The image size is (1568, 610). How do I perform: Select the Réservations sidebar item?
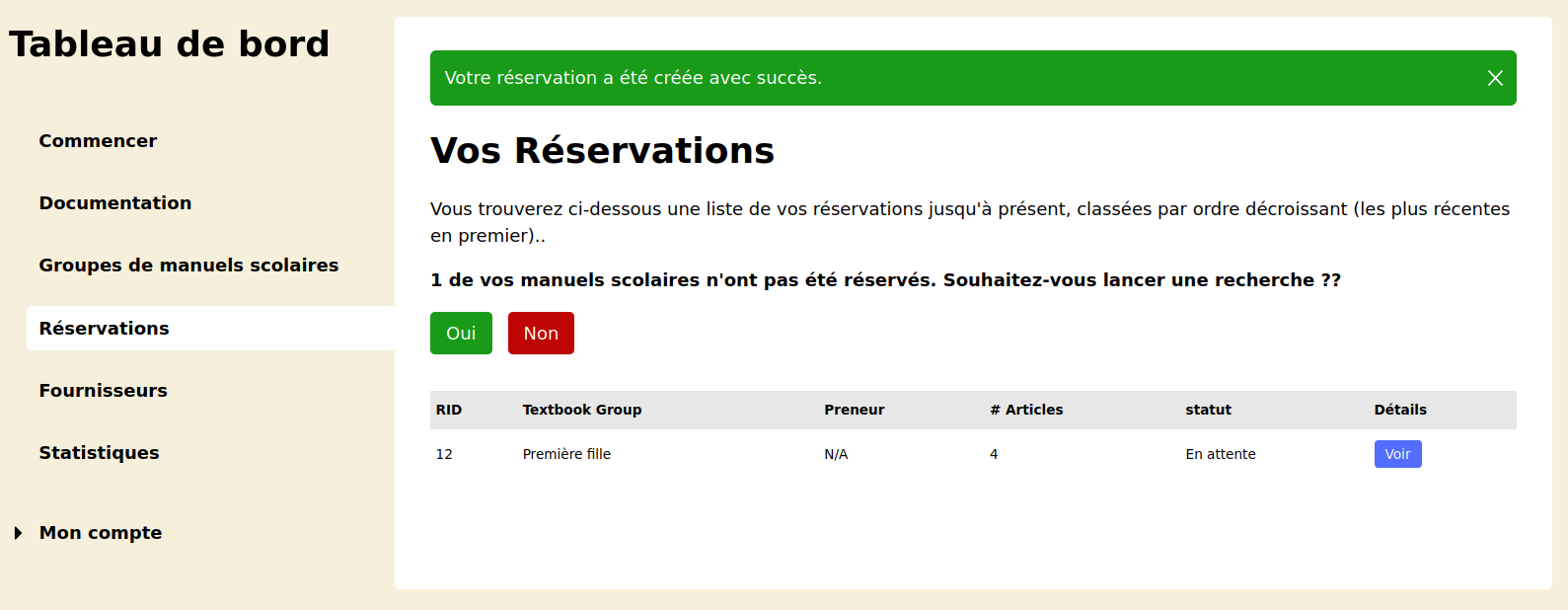pos(210,328)
